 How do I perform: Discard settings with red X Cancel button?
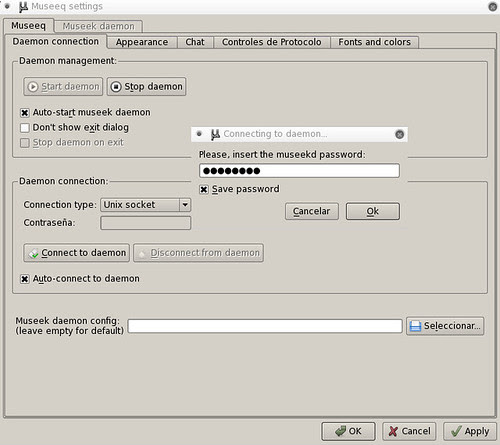pyautogui.click(x=410, y=431)
